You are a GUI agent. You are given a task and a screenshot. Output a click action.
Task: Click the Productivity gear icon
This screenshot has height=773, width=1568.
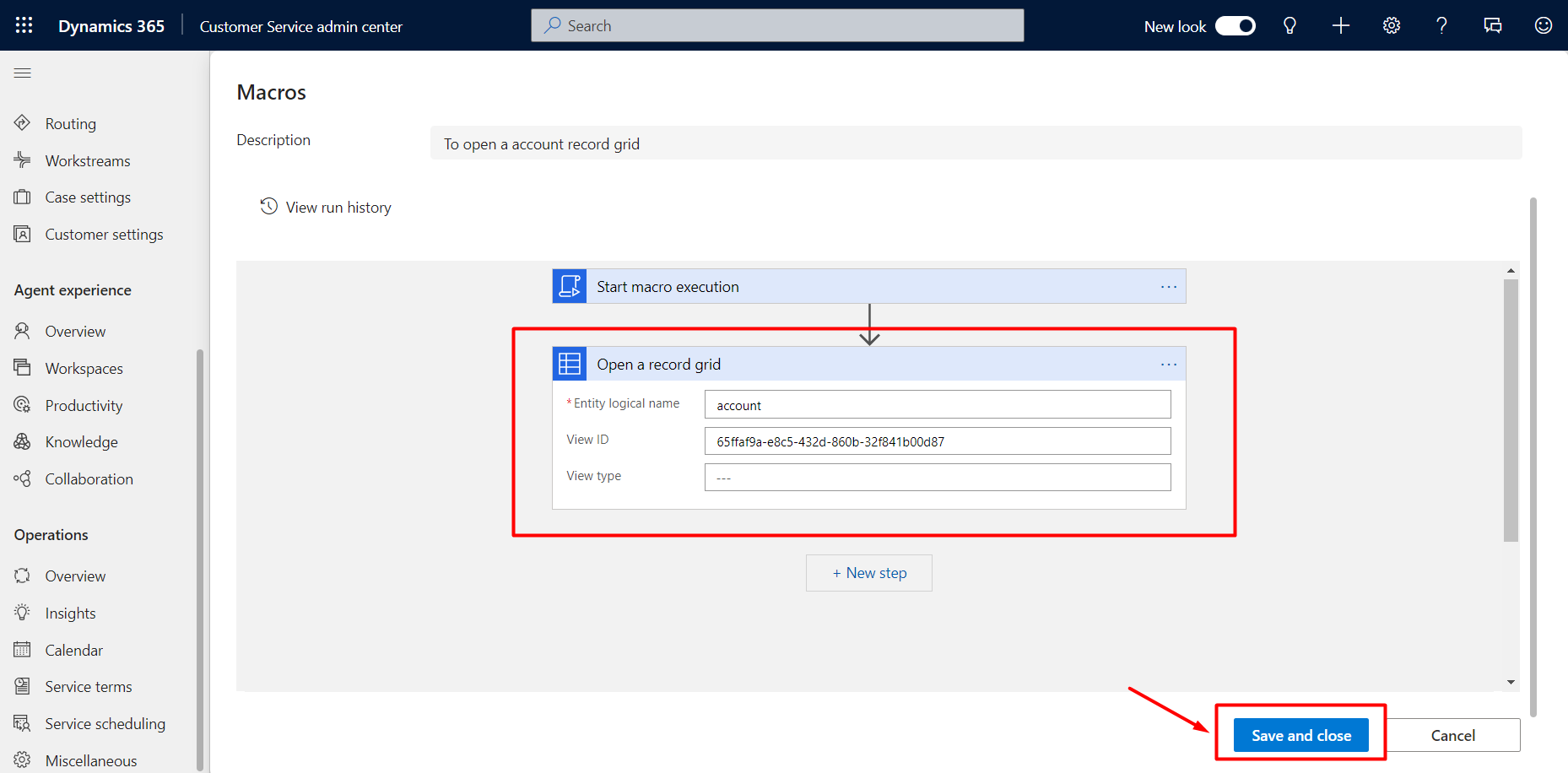pyautogui.click(x=23, y=404)
